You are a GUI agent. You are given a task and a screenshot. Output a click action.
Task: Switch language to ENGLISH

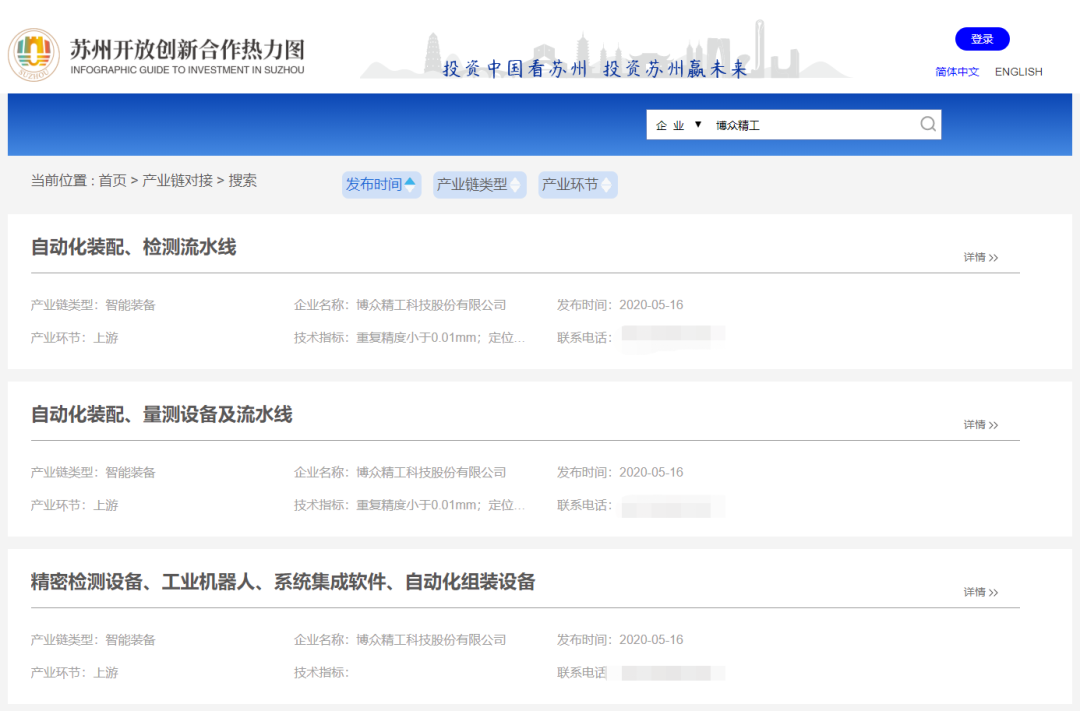pos(1018,71)
